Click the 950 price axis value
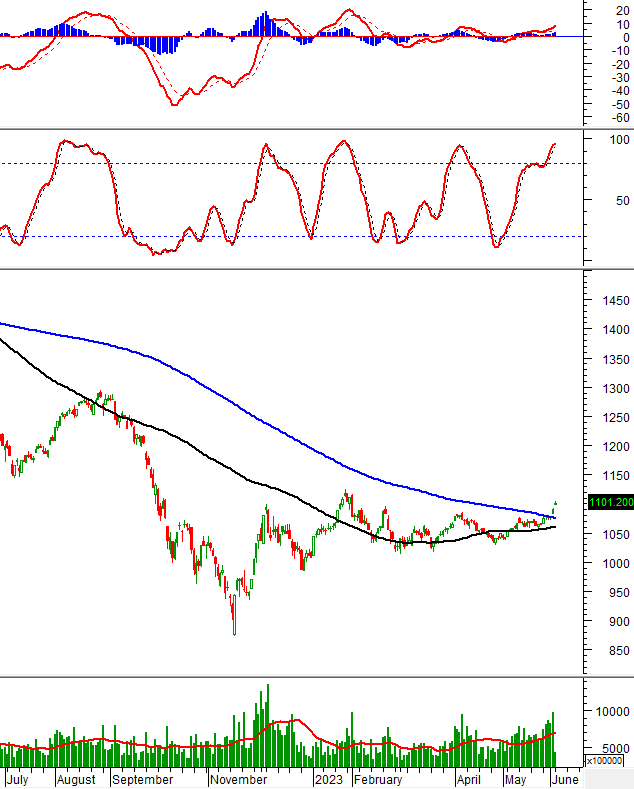 tap(619, 593)
